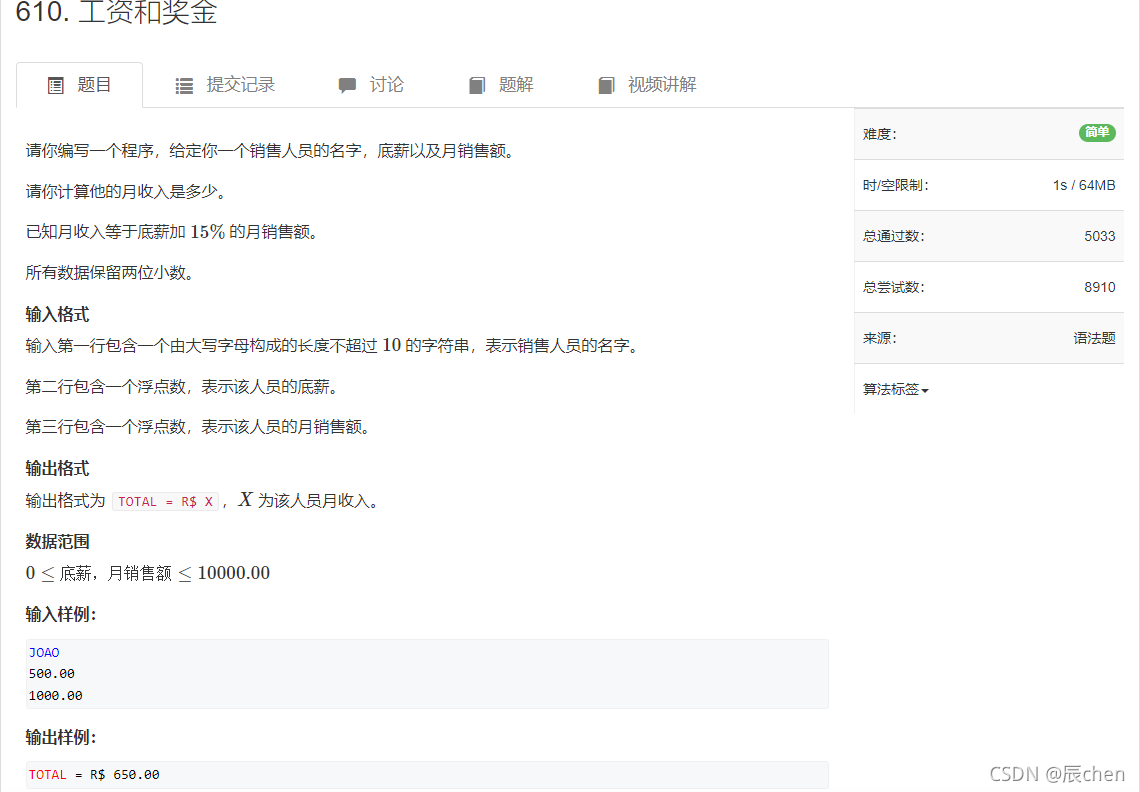
Task: Click the speech bubble icon beside 讨论
Action: [x=348, y=86]
